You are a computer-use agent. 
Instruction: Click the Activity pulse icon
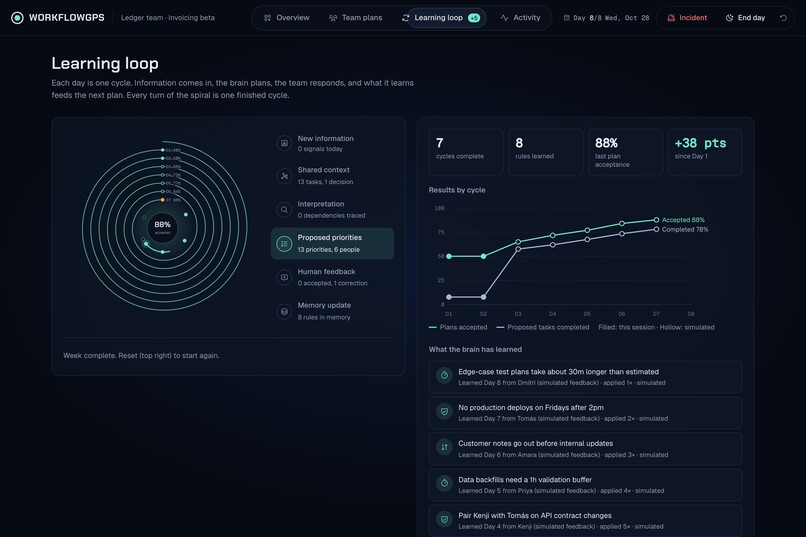(x=504, y=18)
